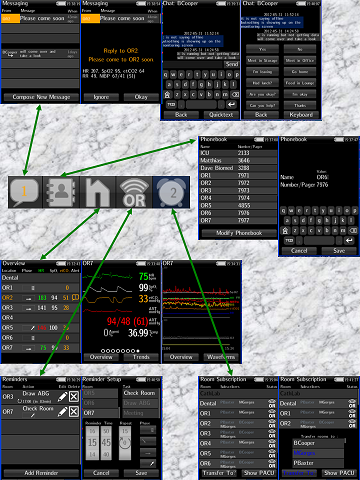Open the alarm clock reminders icon
The image size is (360, 480).
point(171,192)
